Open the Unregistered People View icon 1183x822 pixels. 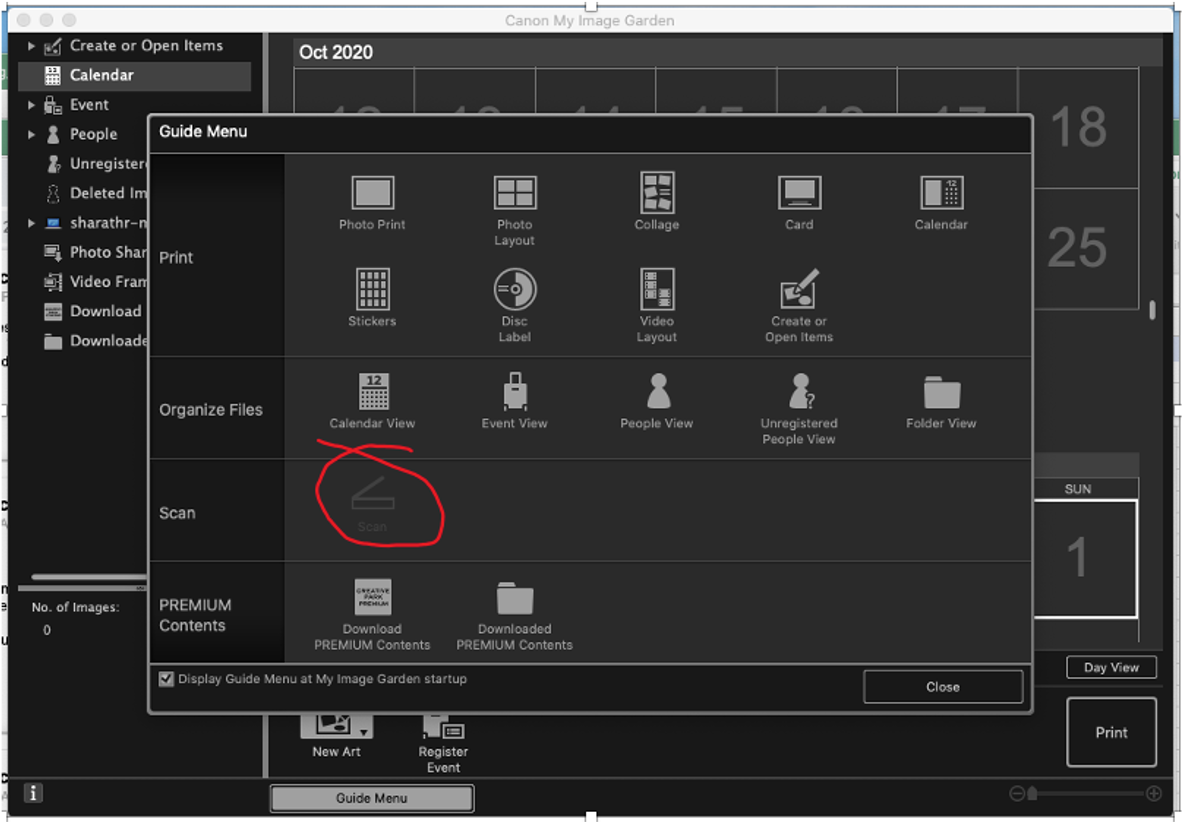coord(798,392)
